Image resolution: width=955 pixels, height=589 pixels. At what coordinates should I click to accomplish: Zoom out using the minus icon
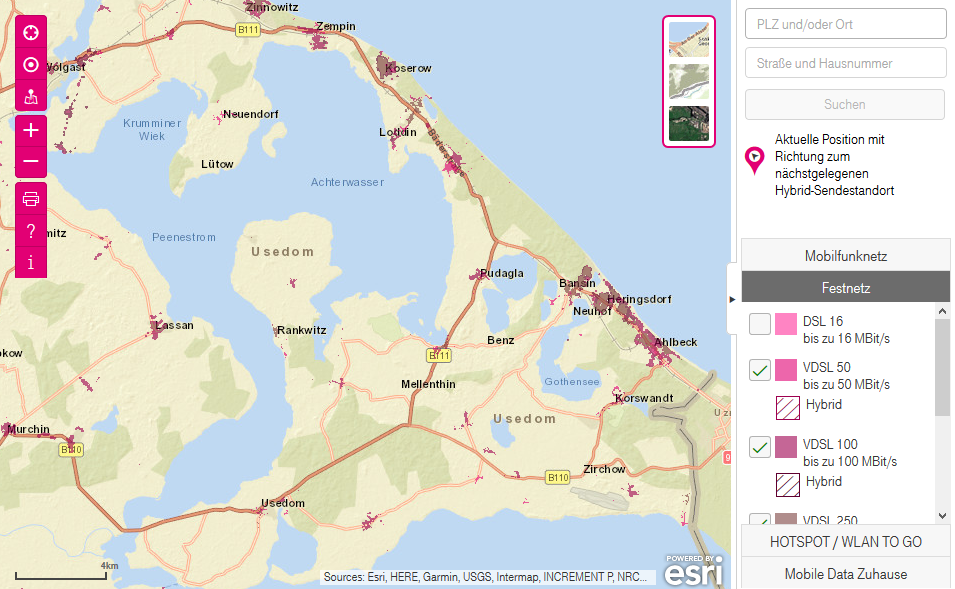pyautogui.click(x=30, y=160)
